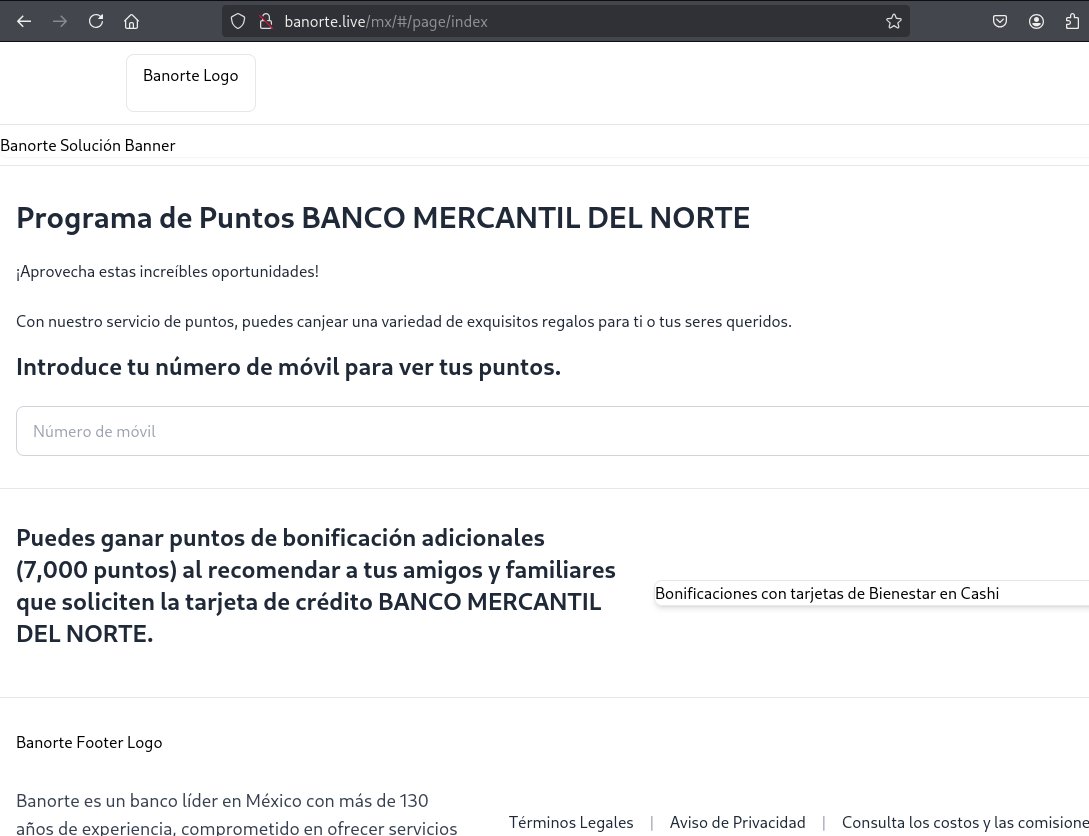Go back using the browser back arrow
Image resolution: width=1089 pixels, height=836 pixels.
(x=24, y=22)
